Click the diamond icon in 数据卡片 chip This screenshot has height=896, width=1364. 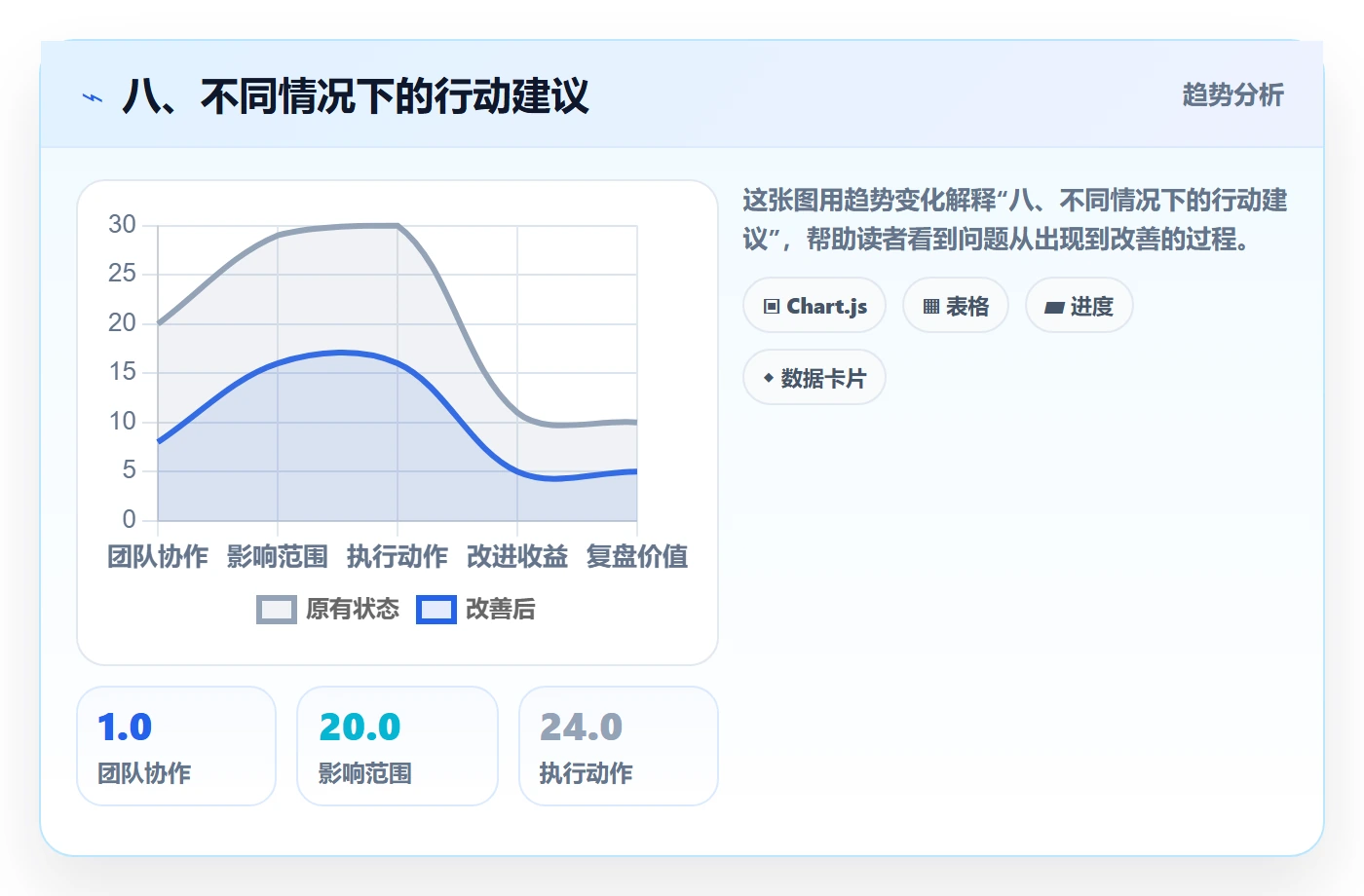pos(769,378)
